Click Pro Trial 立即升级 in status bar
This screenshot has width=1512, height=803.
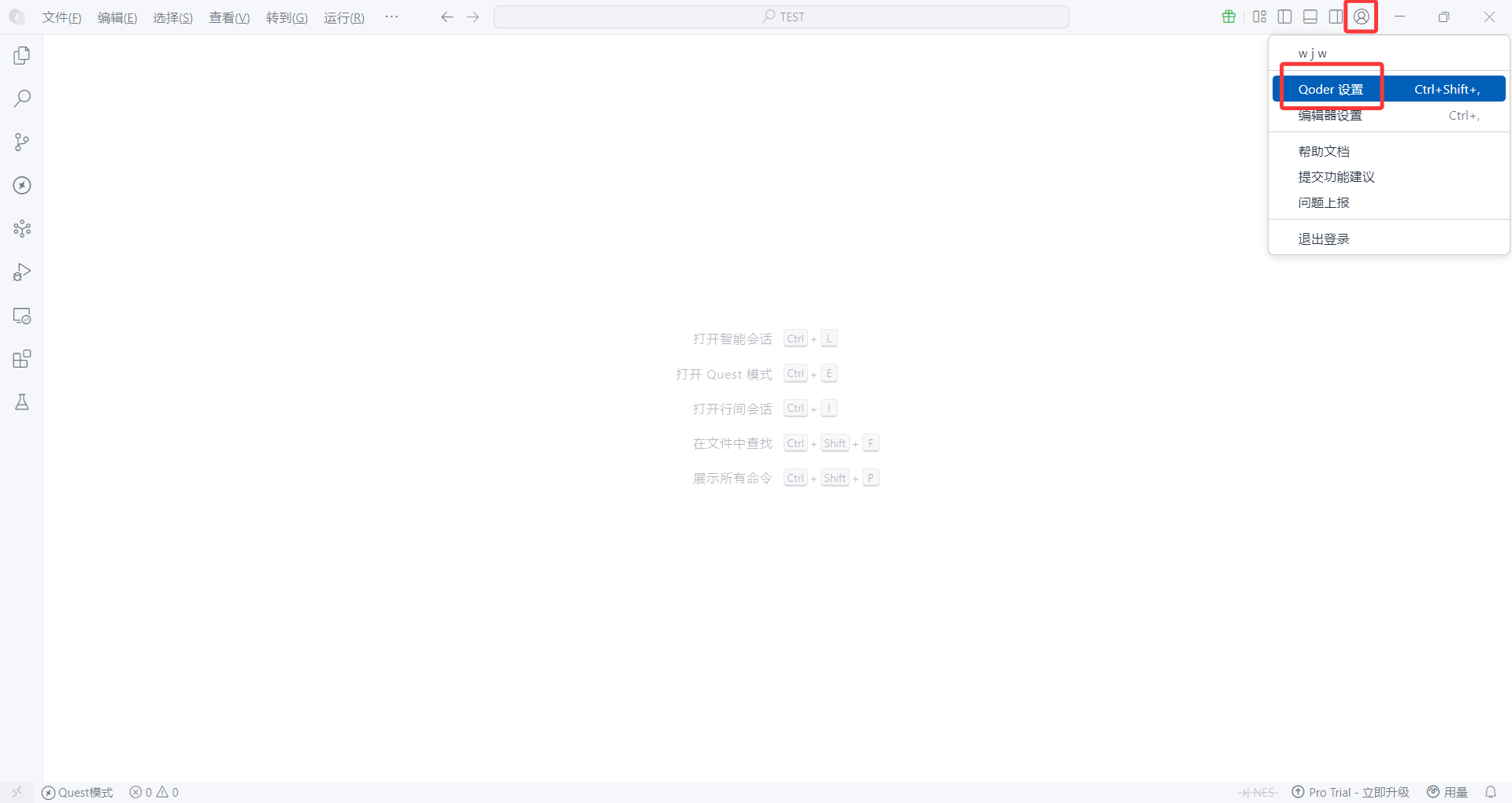[x=1350, y=793]
